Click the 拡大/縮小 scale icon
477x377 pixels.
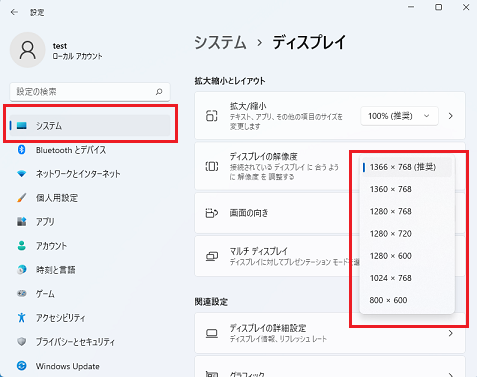212,116
